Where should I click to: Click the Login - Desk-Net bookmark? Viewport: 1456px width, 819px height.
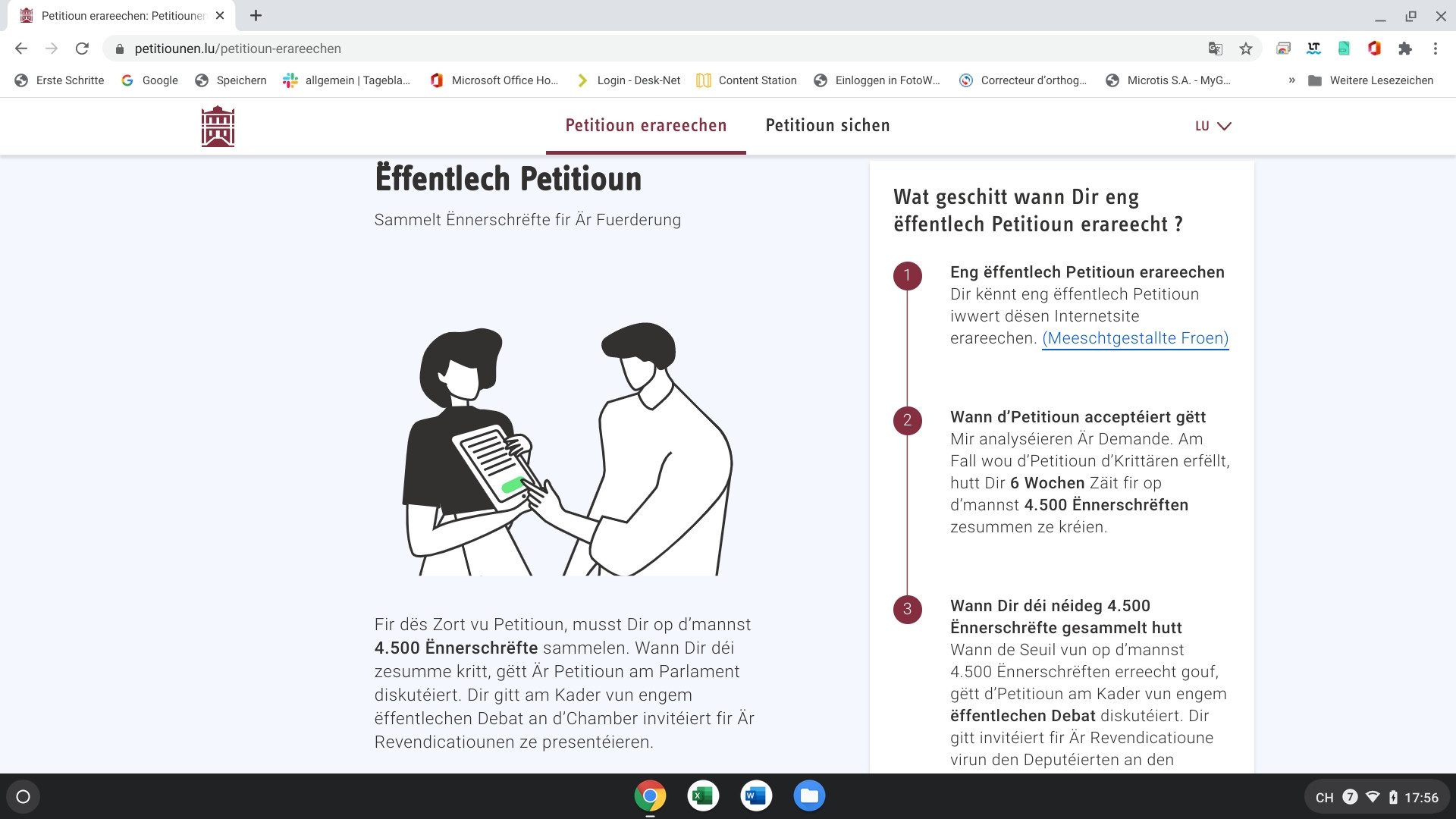click(x=629, y=80)
